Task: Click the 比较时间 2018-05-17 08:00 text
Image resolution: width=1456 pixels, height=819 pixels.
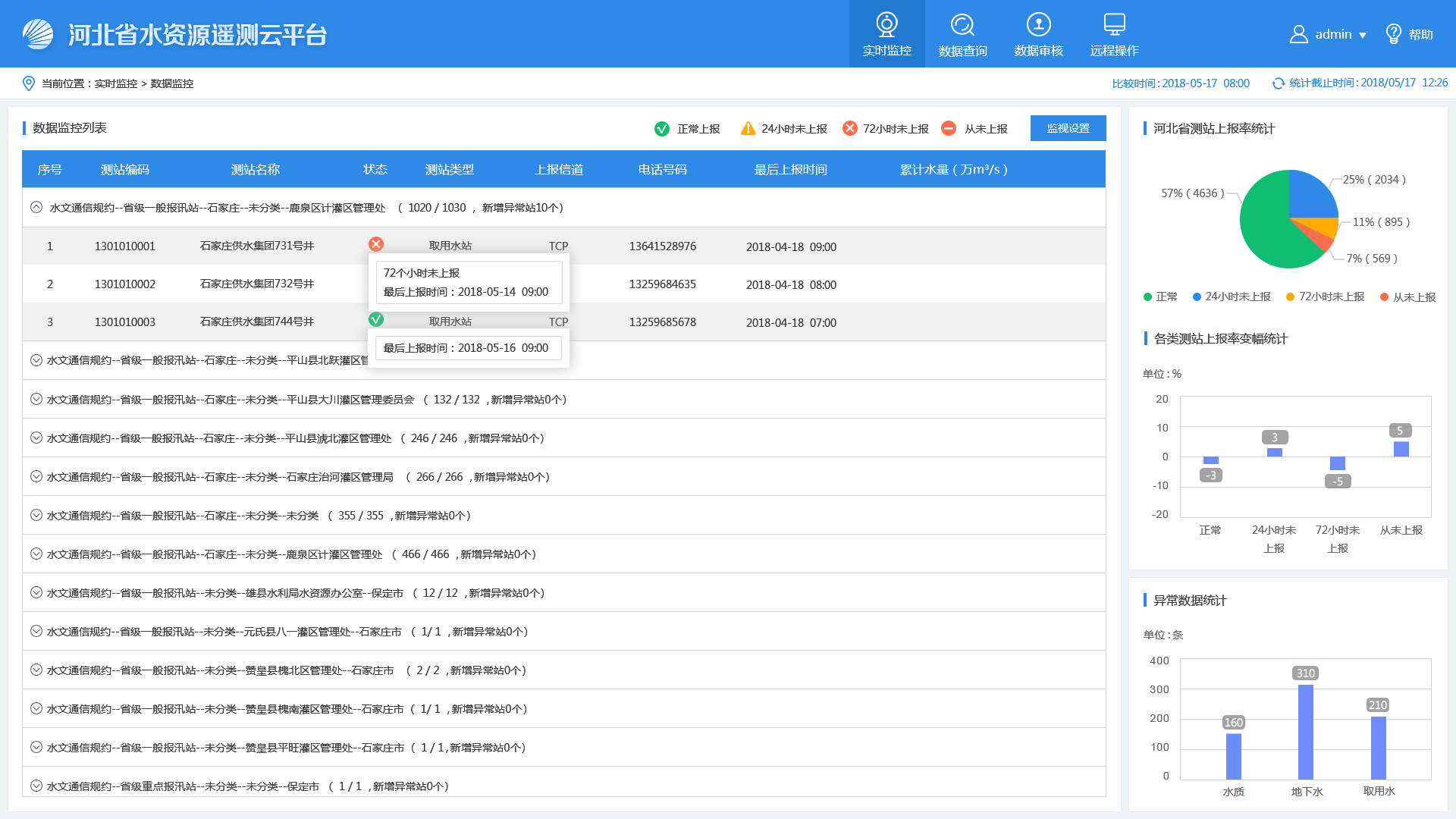Action: (x=1181, y=83)
